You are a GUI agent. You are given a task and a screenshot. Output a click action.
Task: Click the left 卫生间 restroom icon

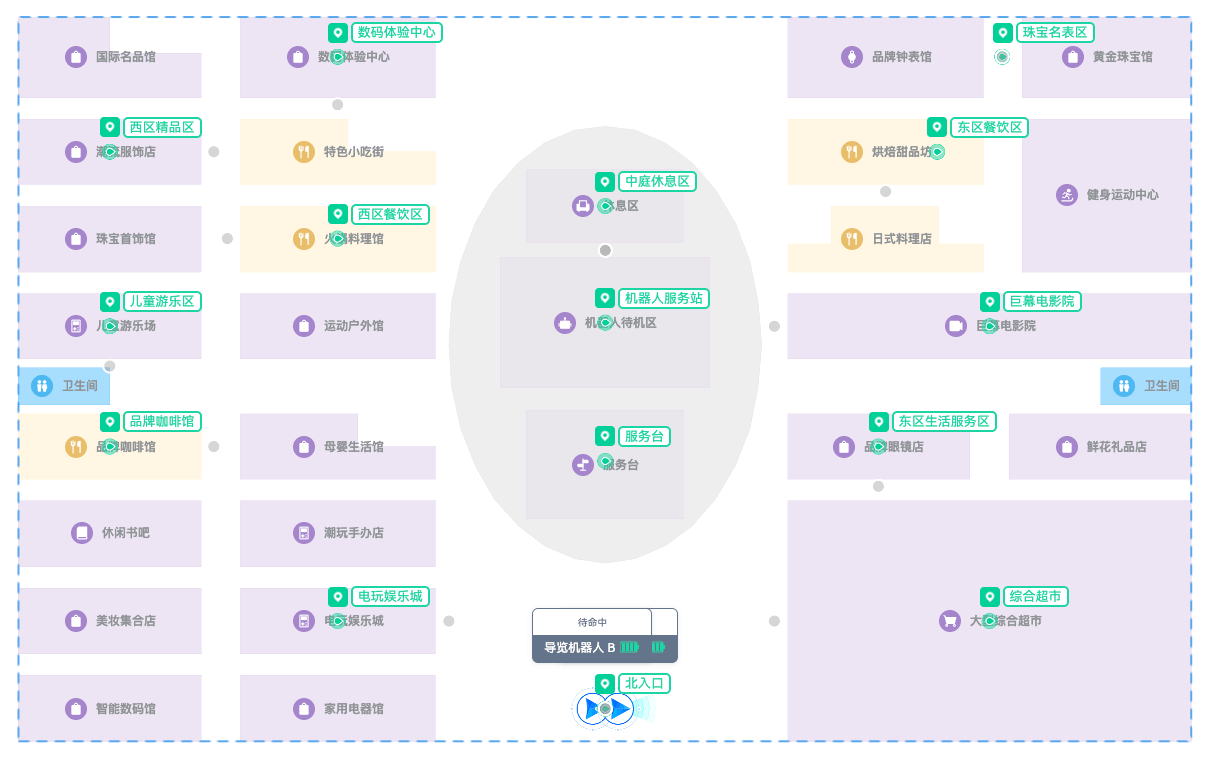pyautogui.click(x=42, y=385)
